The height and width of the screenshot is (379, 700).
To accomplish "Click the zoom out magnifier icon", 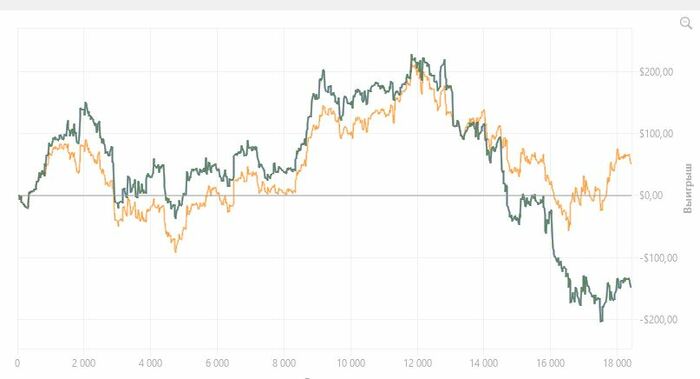I will pyautogui.click(x=686, y=23).
